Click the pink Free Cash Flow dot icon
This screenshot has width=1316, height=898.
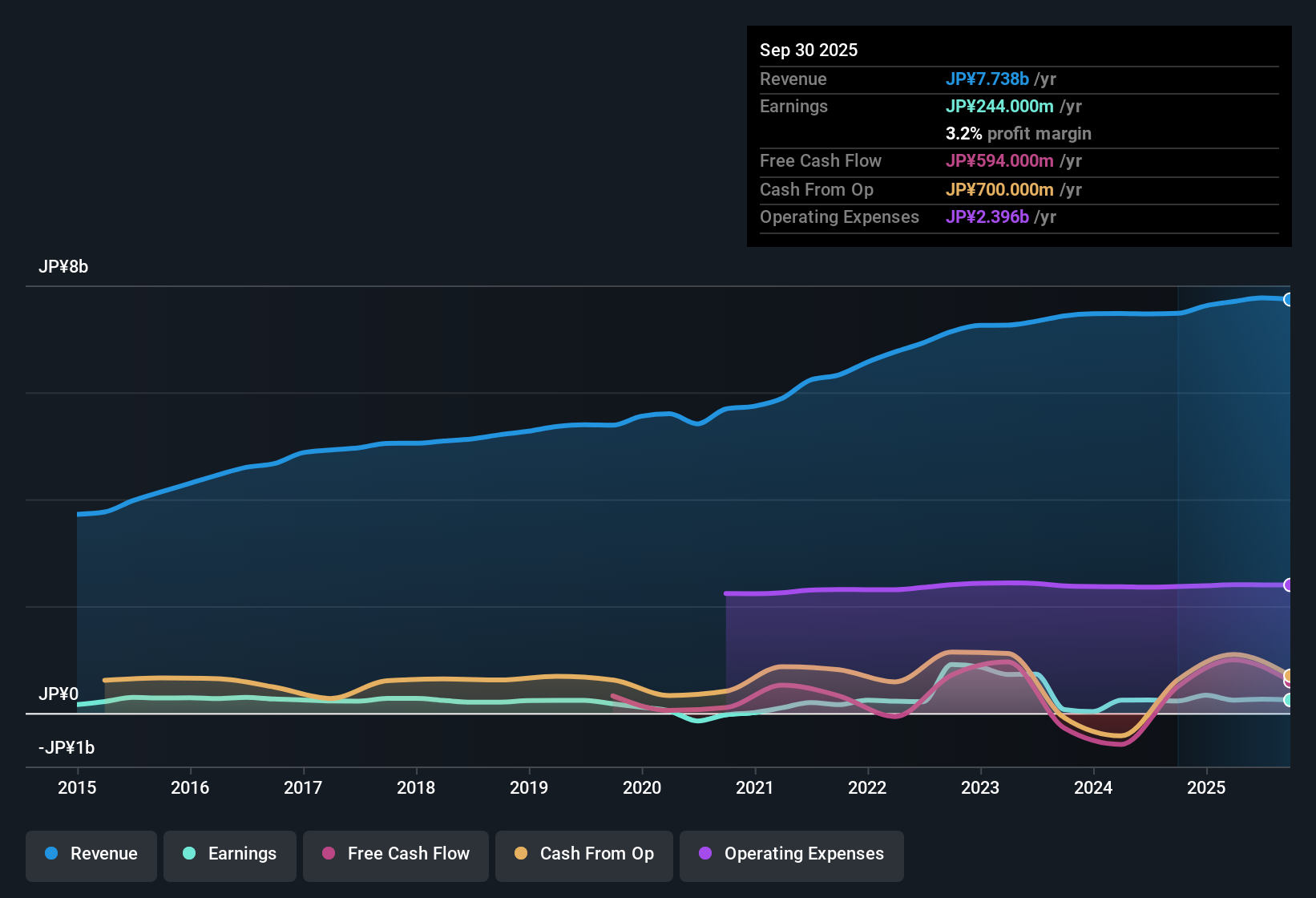pos(327,854)
